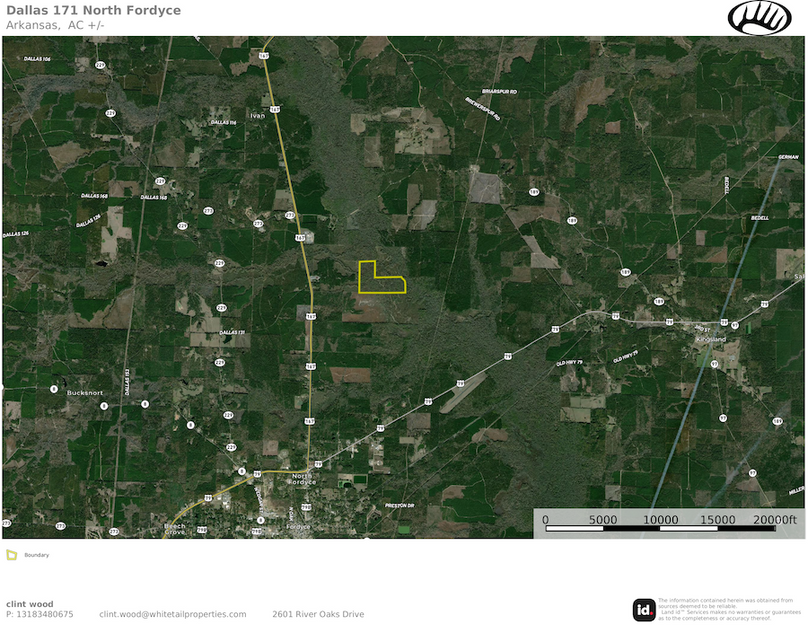The image size is (808, 625).
Task: Click the yellow Boundary legend icon
Action: pyautogui.click(x=11, y=555)
